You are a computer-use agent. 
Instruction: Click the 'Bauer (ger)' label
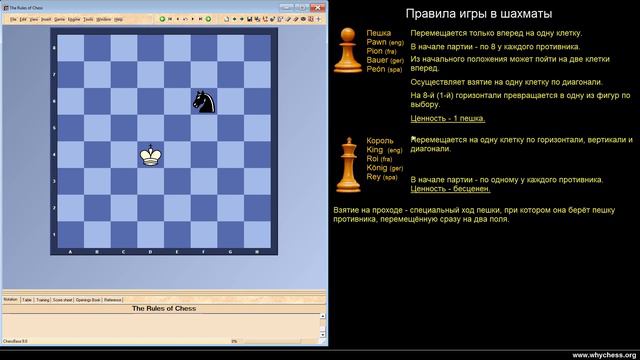[x=385, y=60]
